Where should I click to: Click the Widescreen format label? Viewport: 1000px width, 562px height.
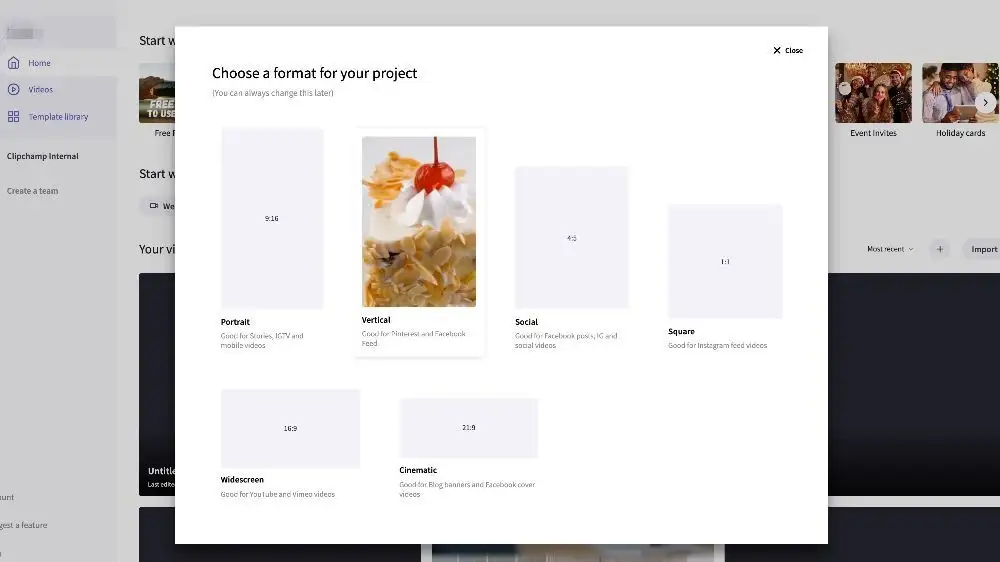(242, 480)
